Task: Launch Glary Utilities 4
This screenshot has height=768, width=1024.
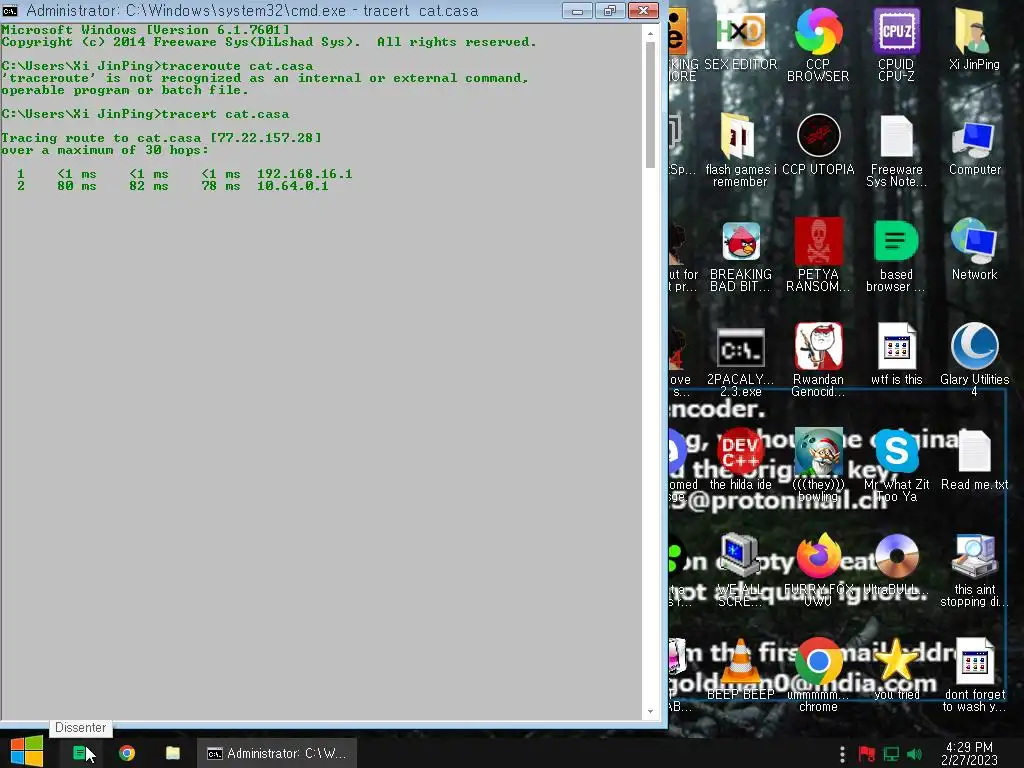Action: pyautogui.click(x=974, y=360)
